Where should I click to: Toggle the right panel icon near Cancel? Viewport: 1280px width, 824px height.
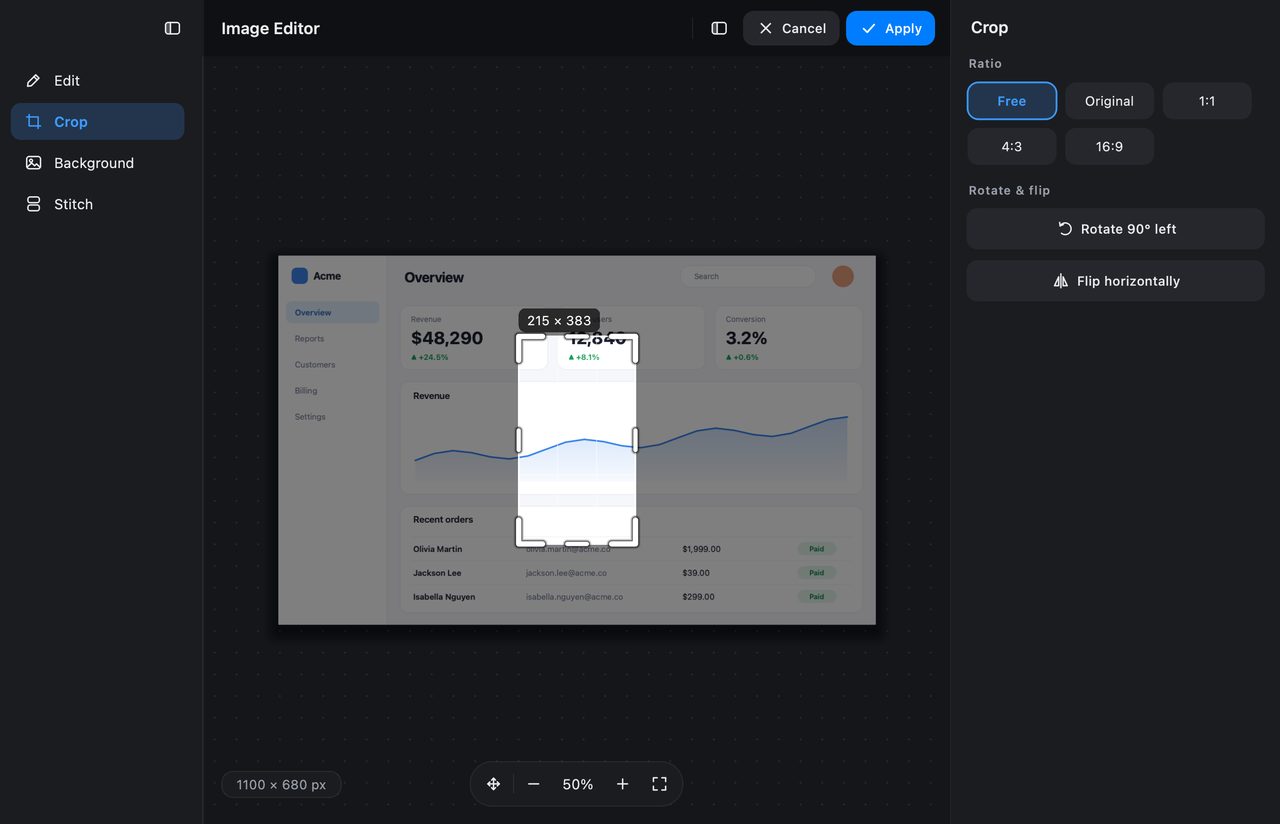[719, 28]
